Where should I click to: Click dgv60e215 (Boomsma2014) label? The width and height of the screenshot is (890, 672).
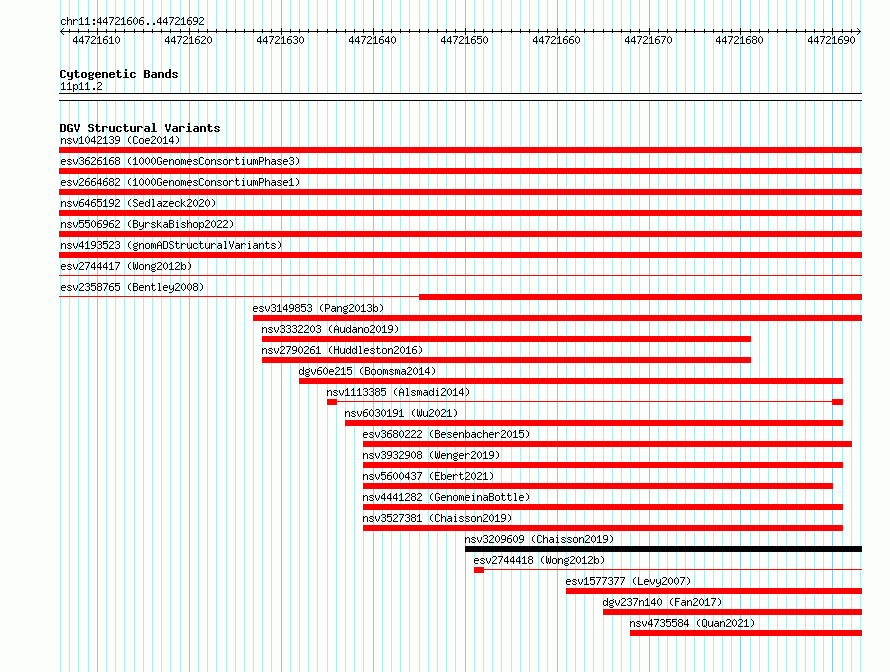coord(367,371)
